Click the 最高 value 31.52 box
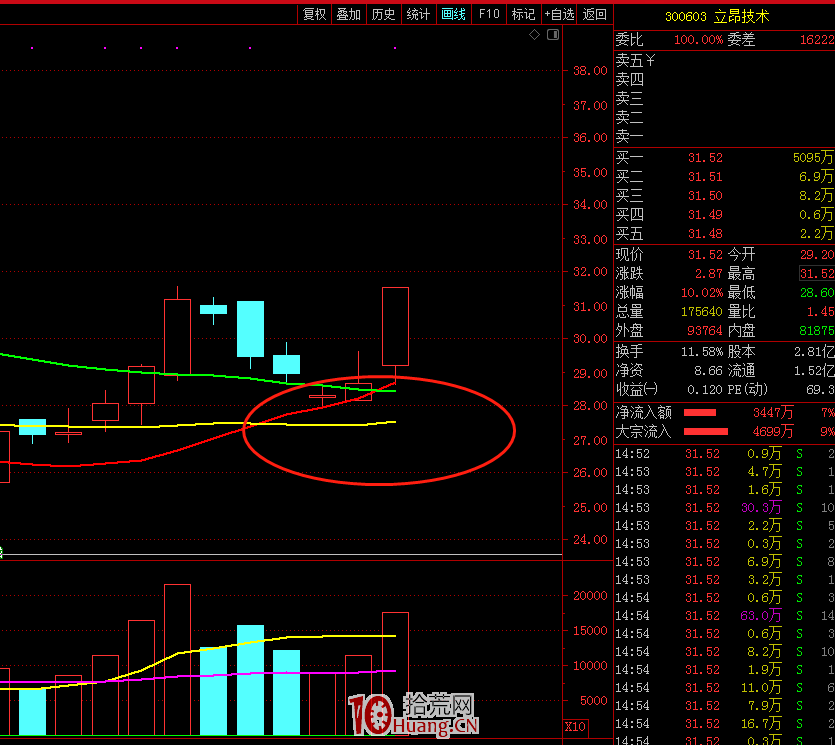The height and width of the screenshot is (745, 835). pyautogui.click(x=817, y=274)
